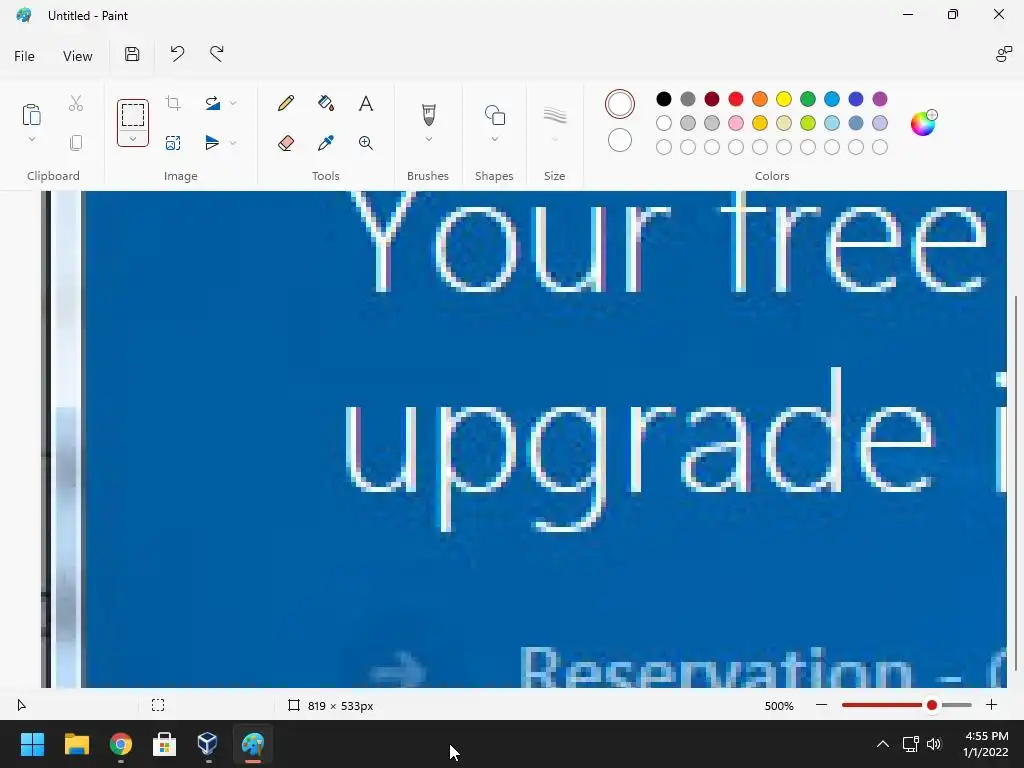
Task: Pick the orange color swatch
Action: pyautogui.click(x=760, y=99)
